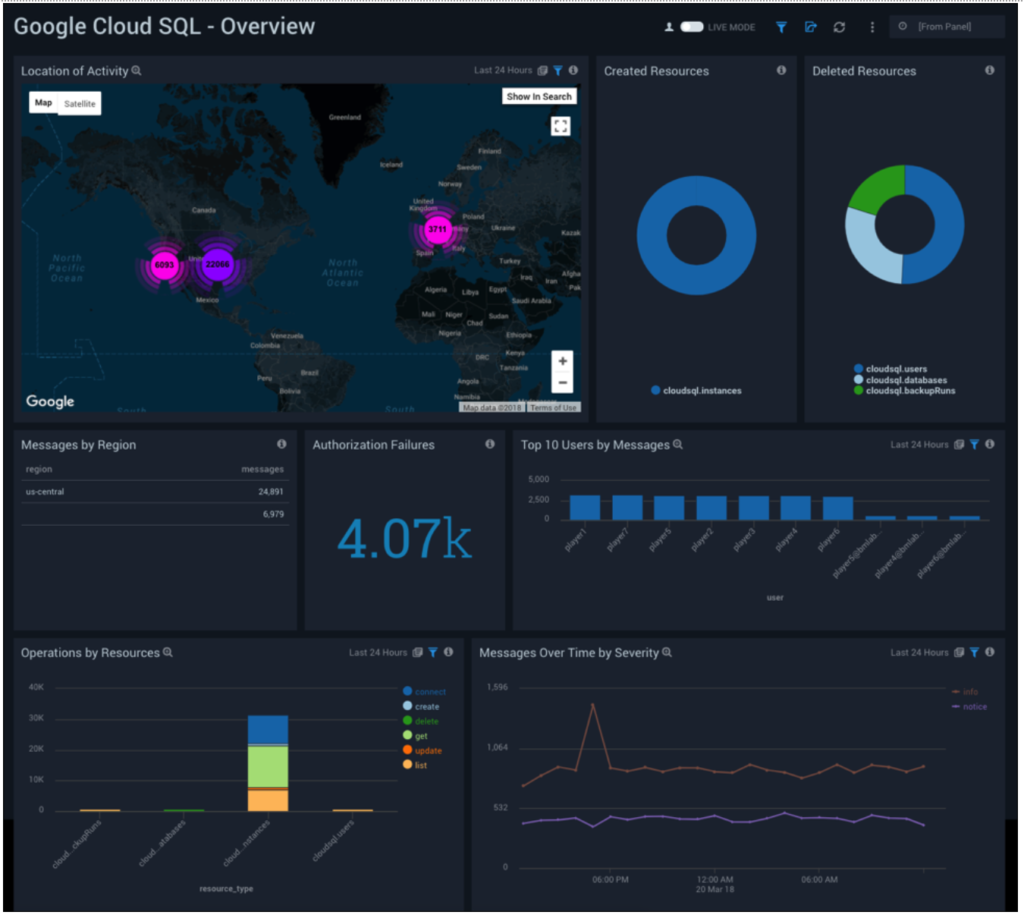
Task: Show info for Location of Activity panel
Action: (573, 71)
